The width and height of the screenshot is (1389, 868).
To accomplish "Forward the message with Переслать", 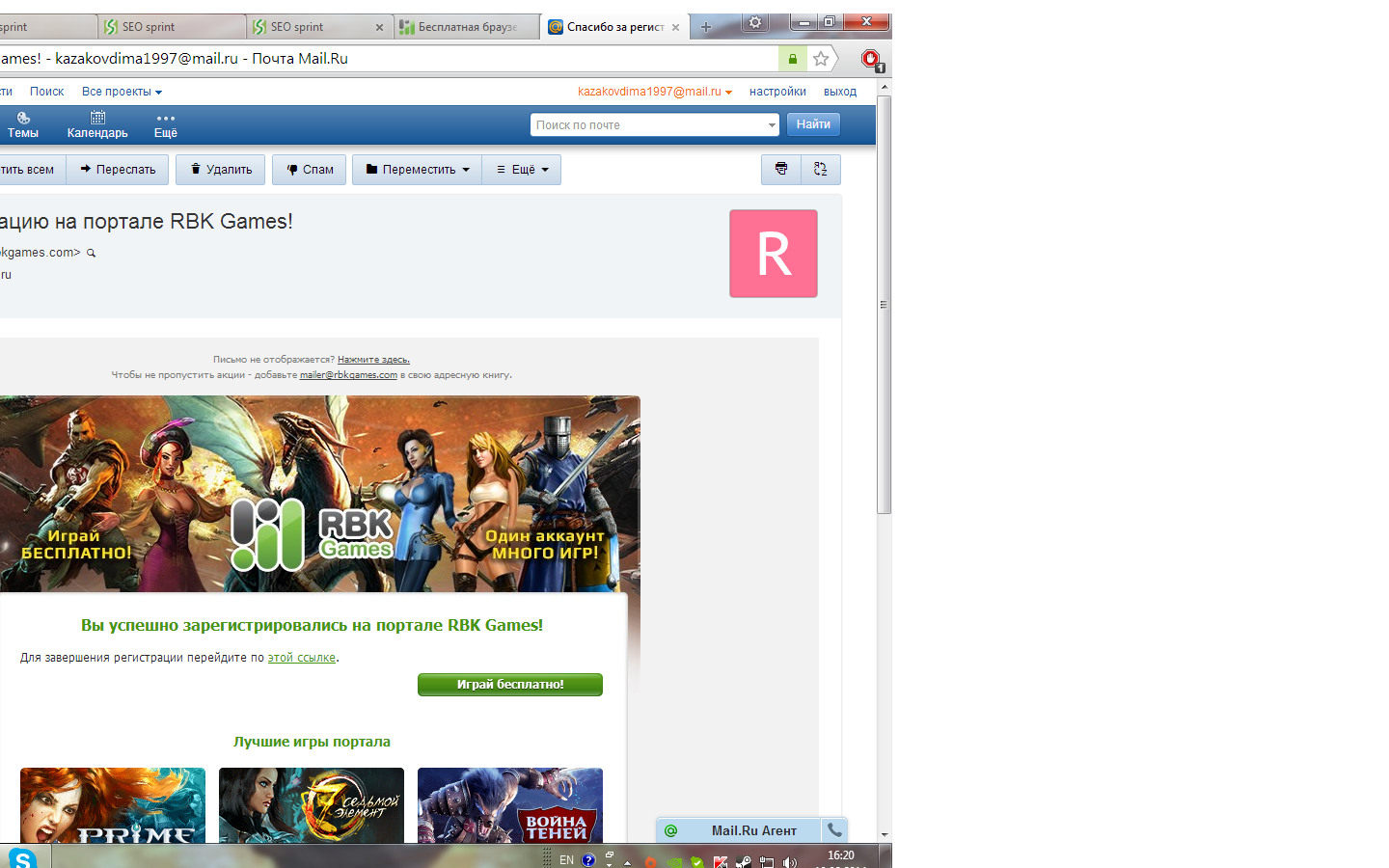I will pos(118,170).
